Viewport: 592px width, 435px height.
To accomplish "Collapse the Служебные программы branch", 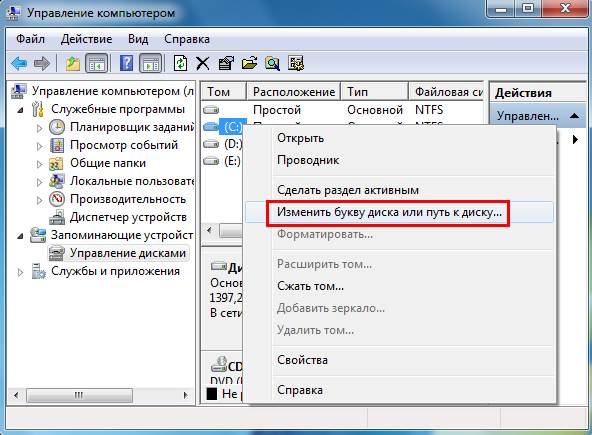I will (x=20, y=110).
